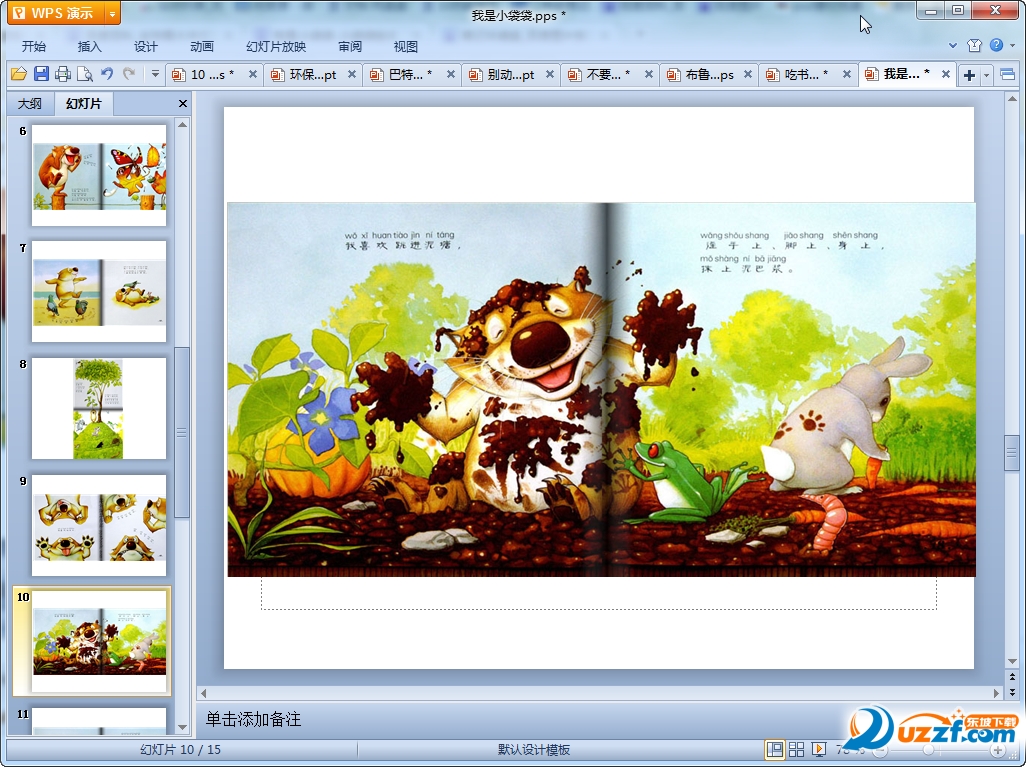Switch to Normal view icon
The width and height of the screenshot is (1026, 767).
pos(775,749)
